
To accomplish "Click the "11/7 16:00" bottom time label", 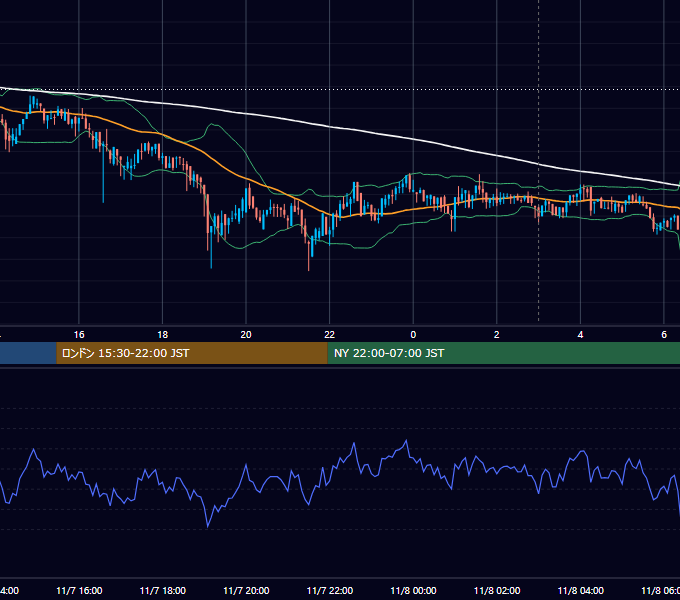I will pos(79,591).
